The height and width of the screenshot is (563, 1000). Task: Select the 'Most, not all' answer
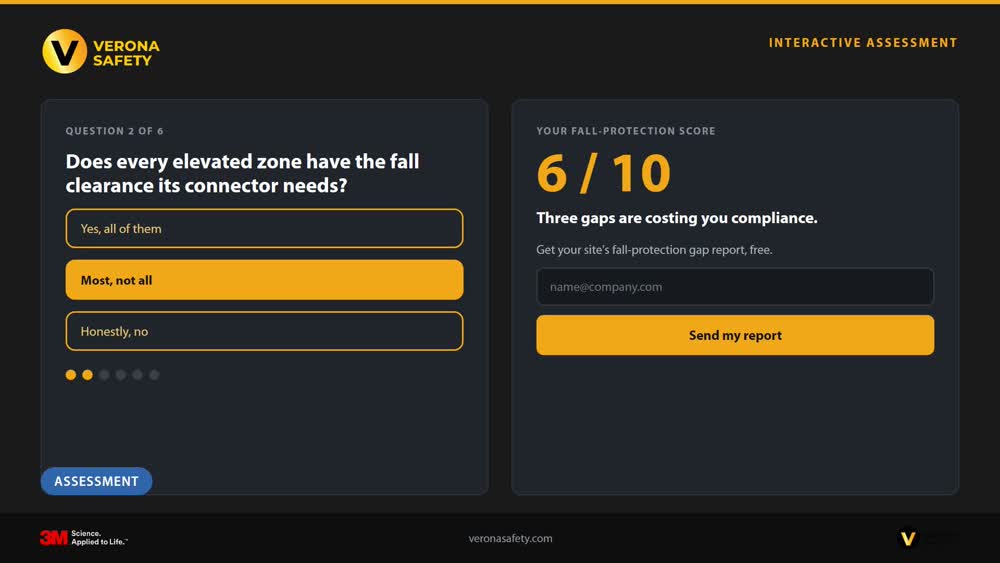(x=264, y=280)
